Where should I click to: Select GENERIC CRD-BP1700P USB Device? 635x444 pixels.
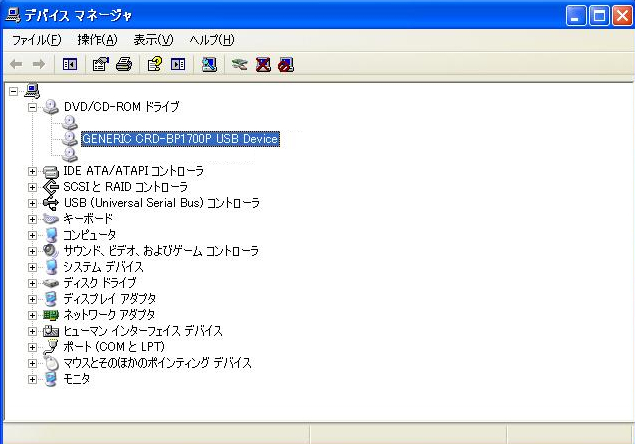coord(180,139)
